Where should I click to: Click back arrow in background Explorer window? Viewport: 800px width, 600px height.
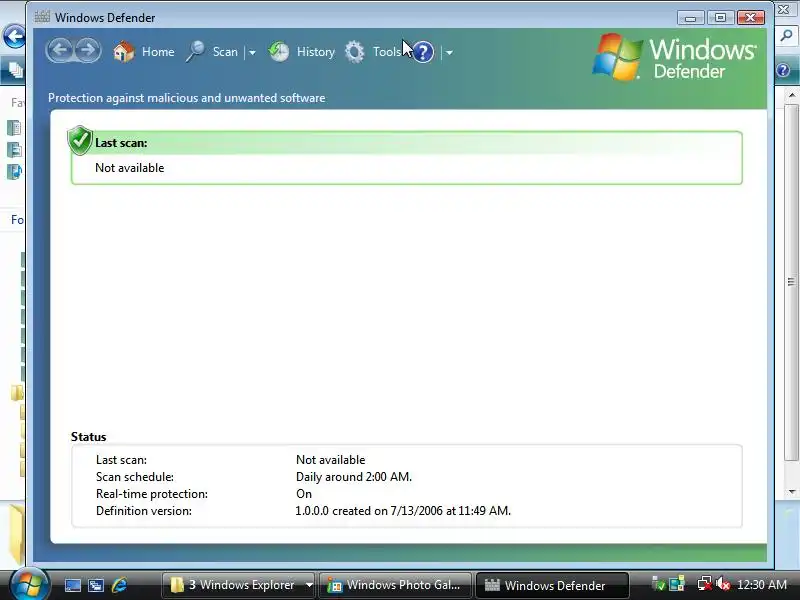pos(13,36)
